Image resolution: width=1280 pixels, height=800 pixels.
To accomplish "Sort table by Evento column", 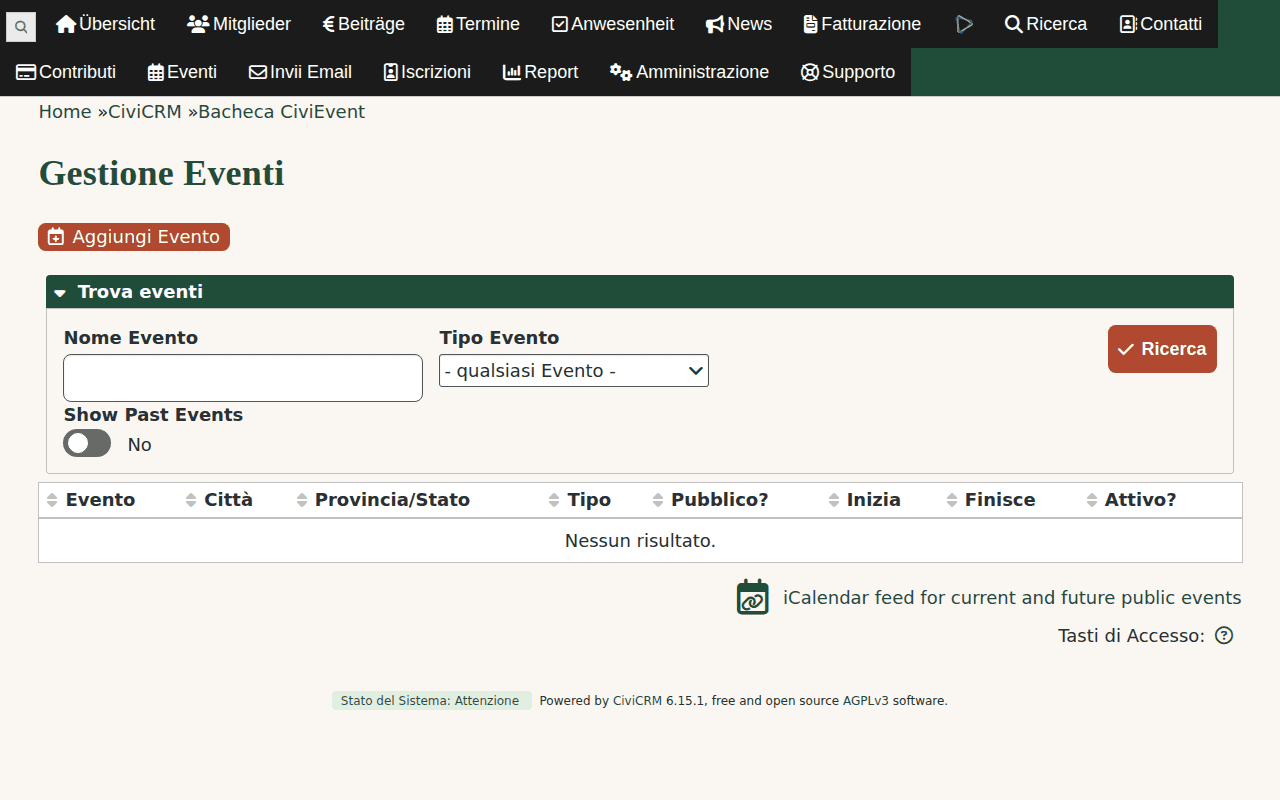I will 91,500.
